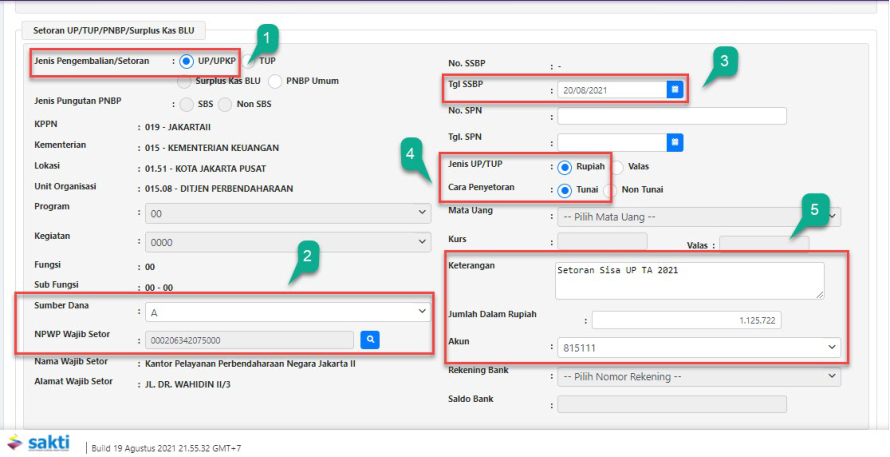
Task: Choose Non Tunai as Cara Penyetoran
Action: point(612,189)
